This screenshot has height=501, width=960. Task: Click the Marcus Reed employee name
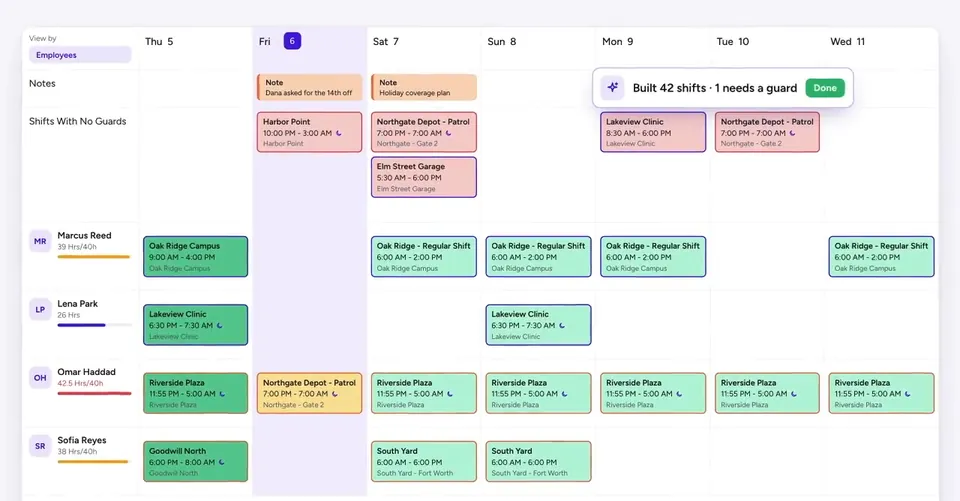[x=84, y=235]
